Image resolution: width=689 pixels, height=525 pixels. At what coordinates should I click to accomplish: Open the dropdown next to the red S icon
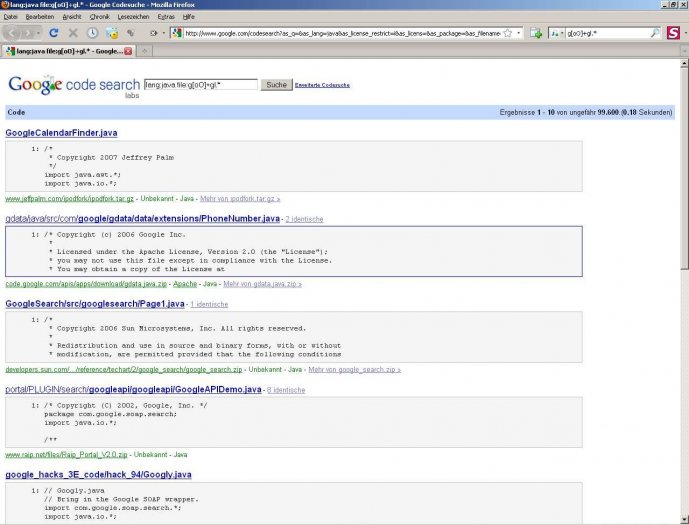[685, 33]
